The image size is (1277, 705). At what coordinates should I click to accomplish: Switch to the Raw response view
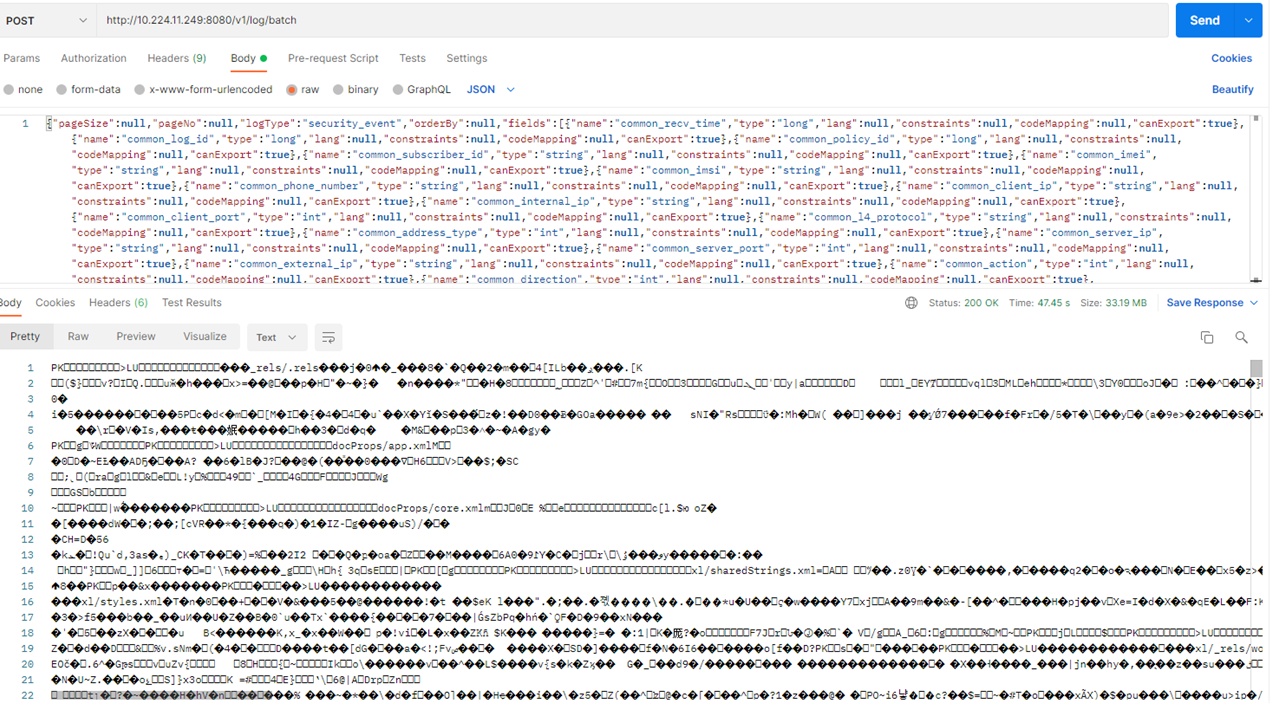78,337
